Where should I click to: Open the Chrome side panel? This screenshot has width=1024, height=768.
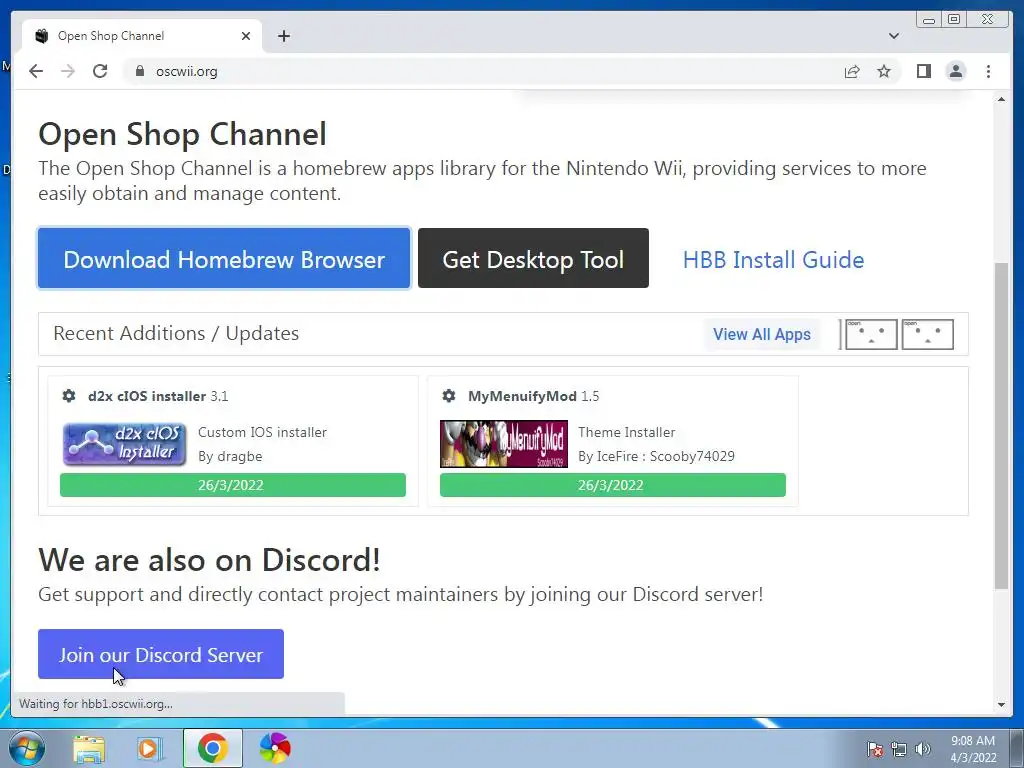tap(923, 71)
